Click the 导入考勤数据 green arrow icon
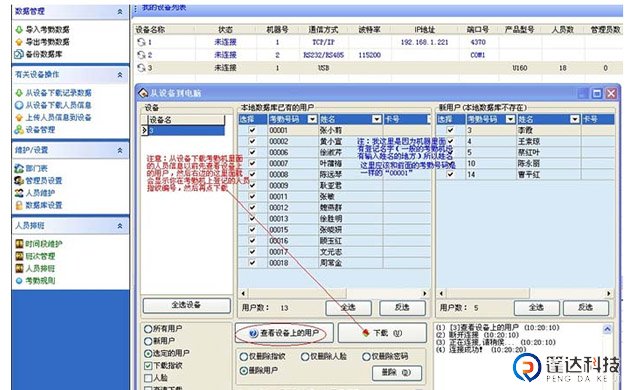 point(19,30)
